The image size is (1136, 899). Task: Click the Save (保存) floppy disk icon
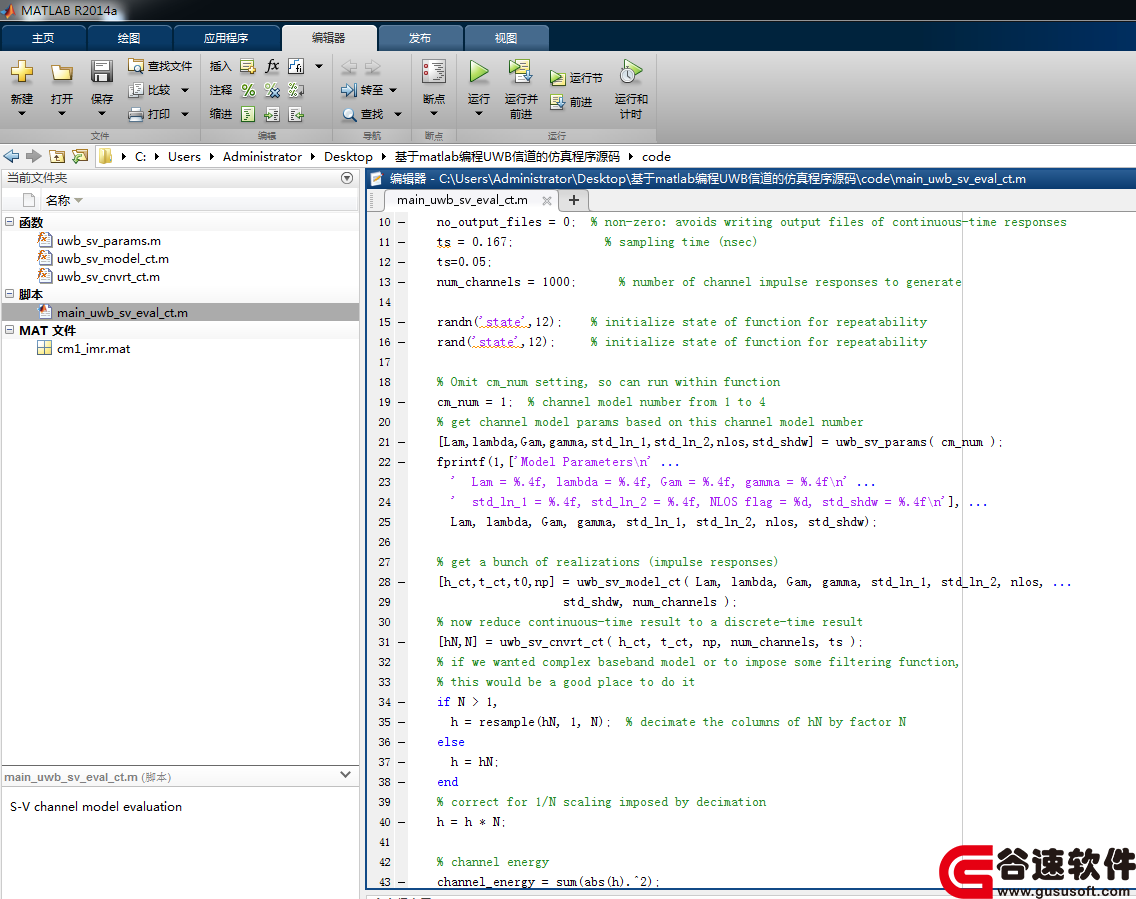pyautogui.click(x=101, y=72)
